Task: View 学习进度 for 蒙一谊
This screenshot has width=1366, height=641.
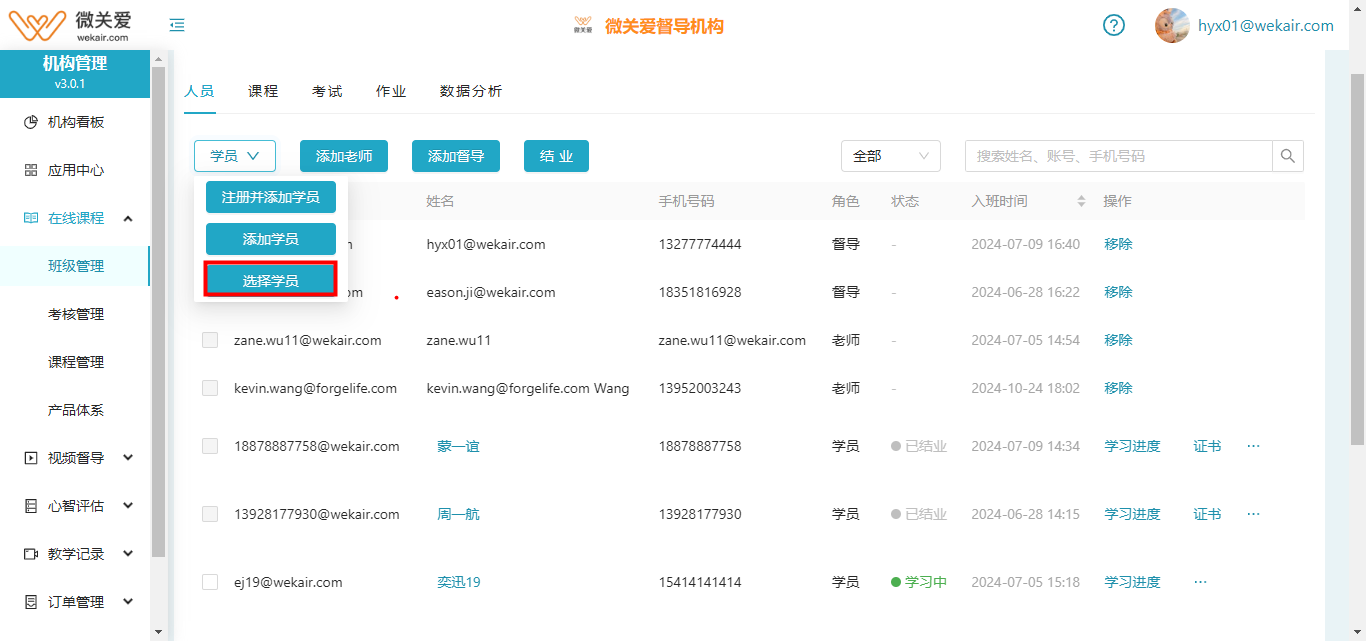Action: coord(1132,446)
